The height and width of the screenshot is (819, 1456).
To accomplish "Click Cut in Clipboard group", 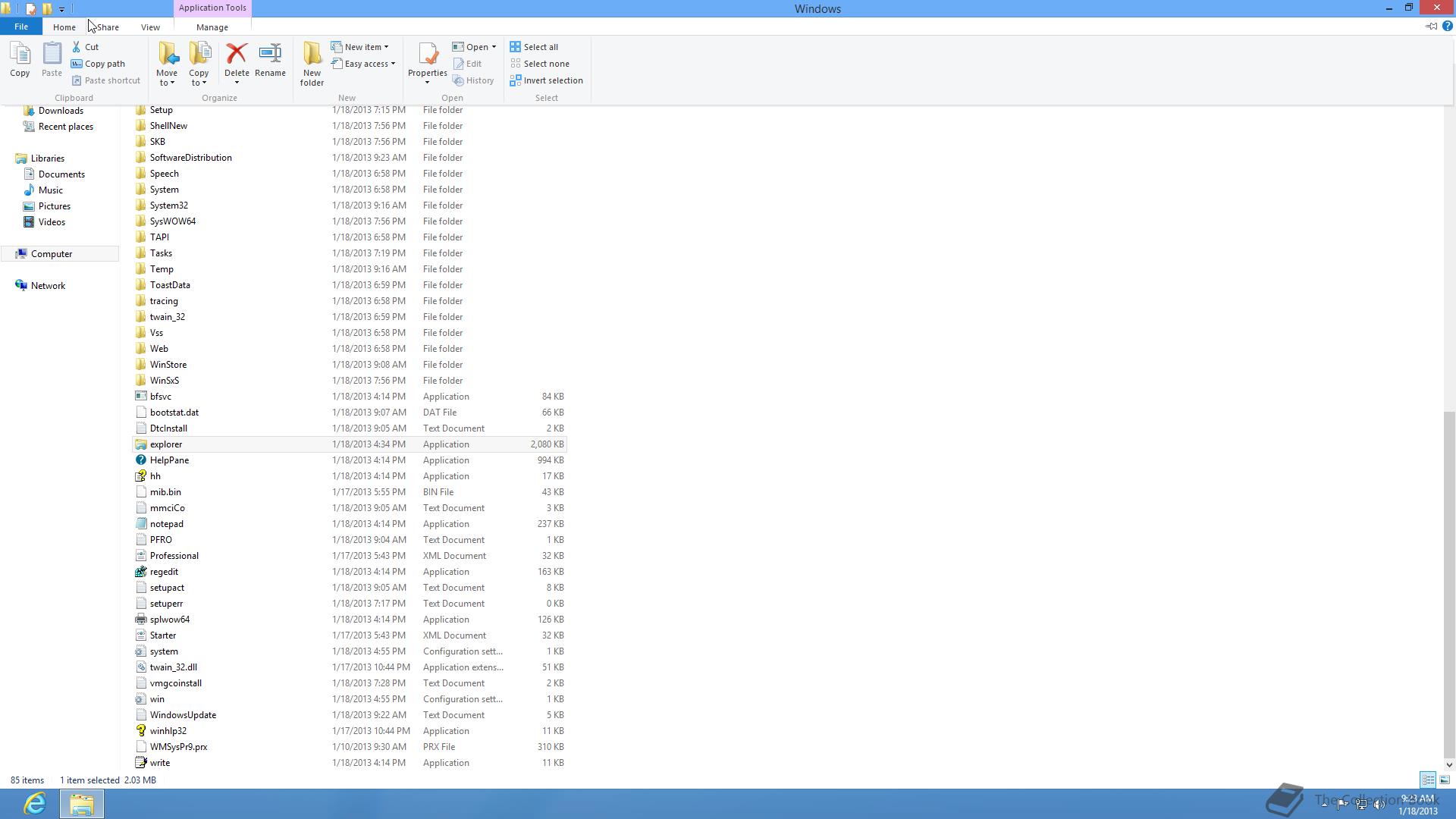I will [85, 47].
